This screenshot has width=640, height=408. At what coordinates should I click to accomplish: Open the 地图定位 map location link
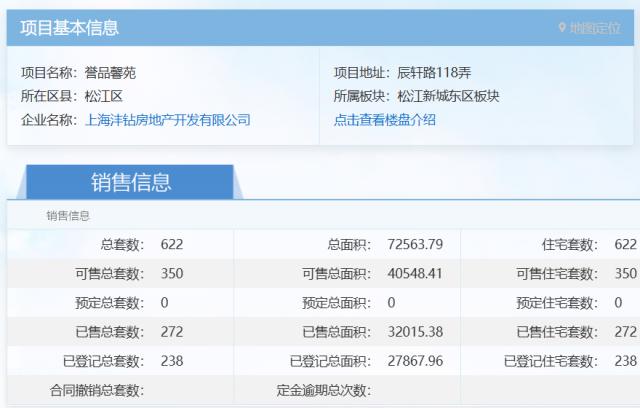[594, 28]
